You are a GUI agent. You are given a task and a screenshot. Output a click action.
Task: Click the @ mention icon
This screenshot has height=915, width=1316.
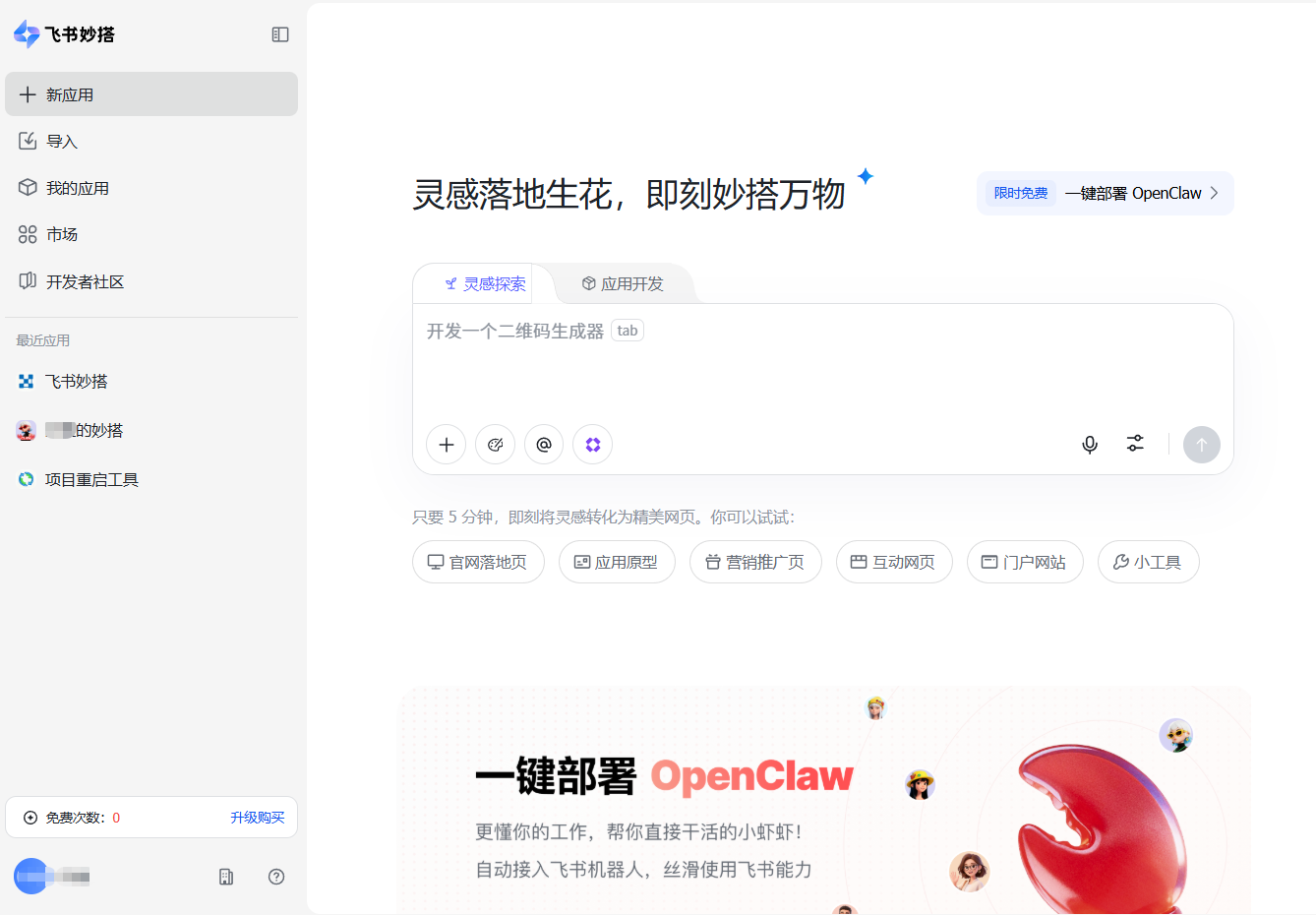click(x=544, y=444)
